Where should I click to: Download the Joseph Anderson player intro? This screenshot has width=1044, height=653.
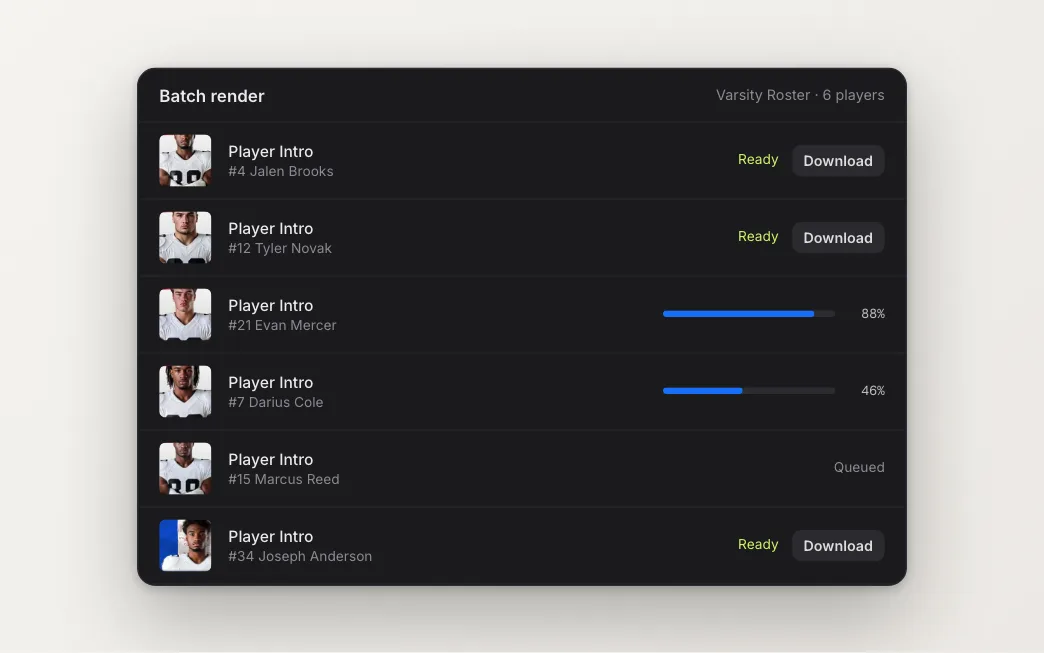(x=838, y=546)
